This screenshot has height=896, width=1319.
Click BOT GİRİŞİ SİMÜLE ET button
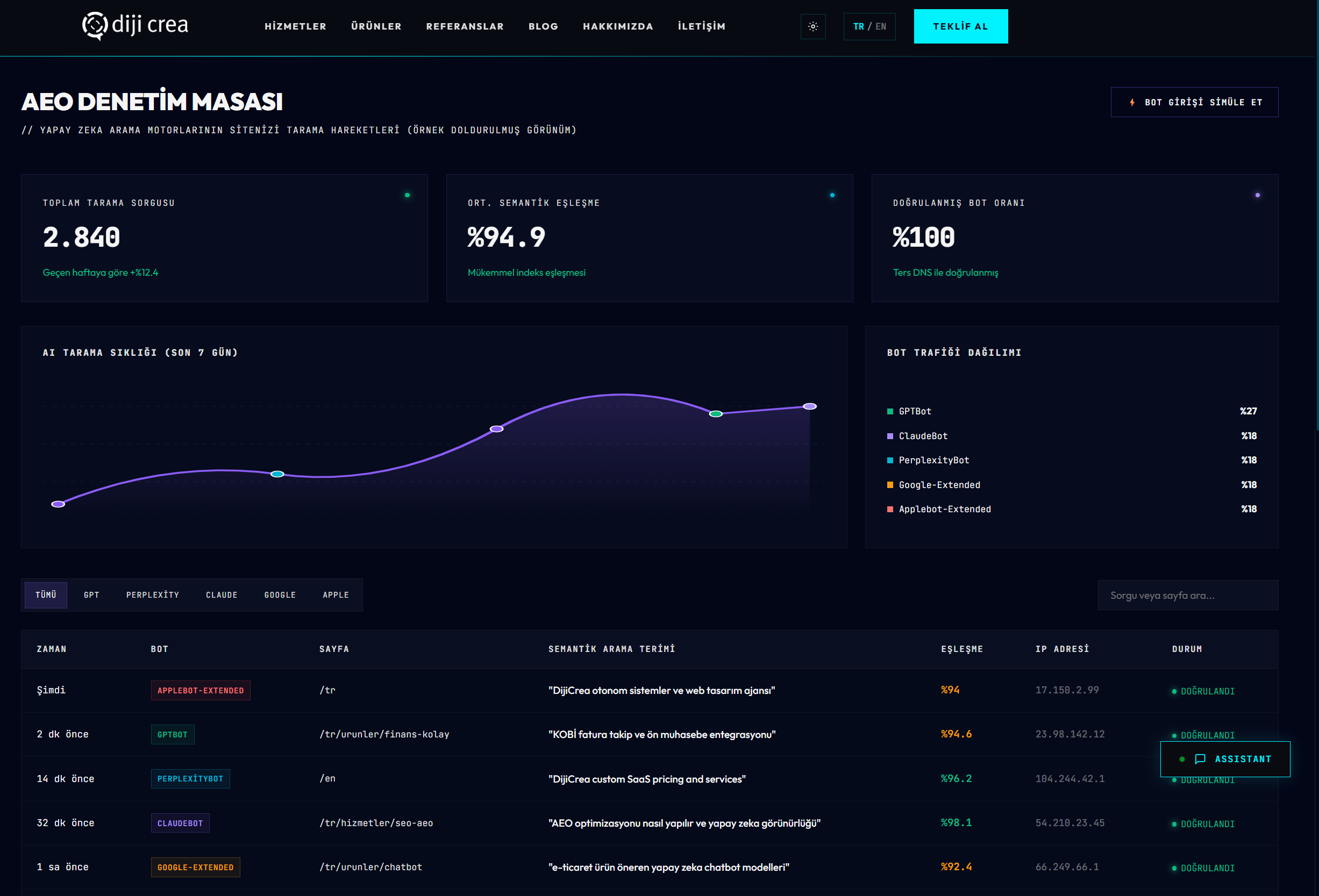coord(1194,102)
